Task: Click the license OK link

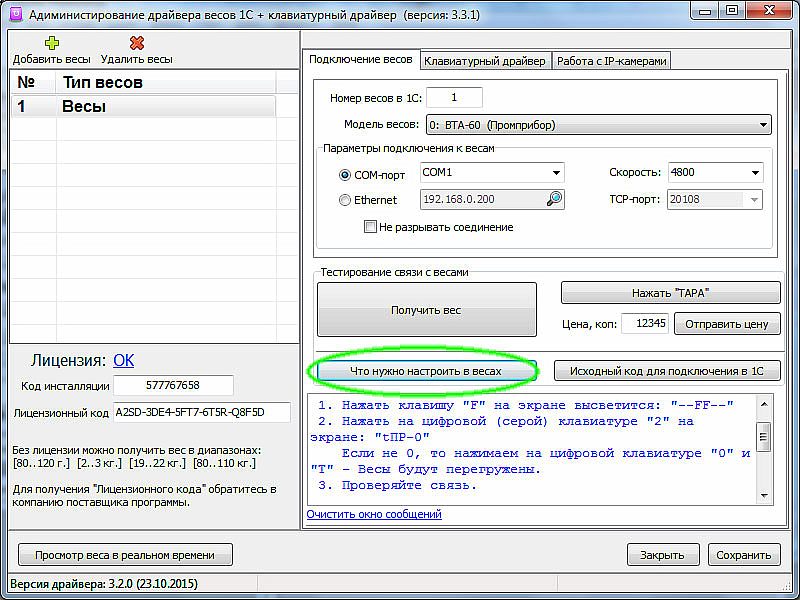Action: point(123,360)
